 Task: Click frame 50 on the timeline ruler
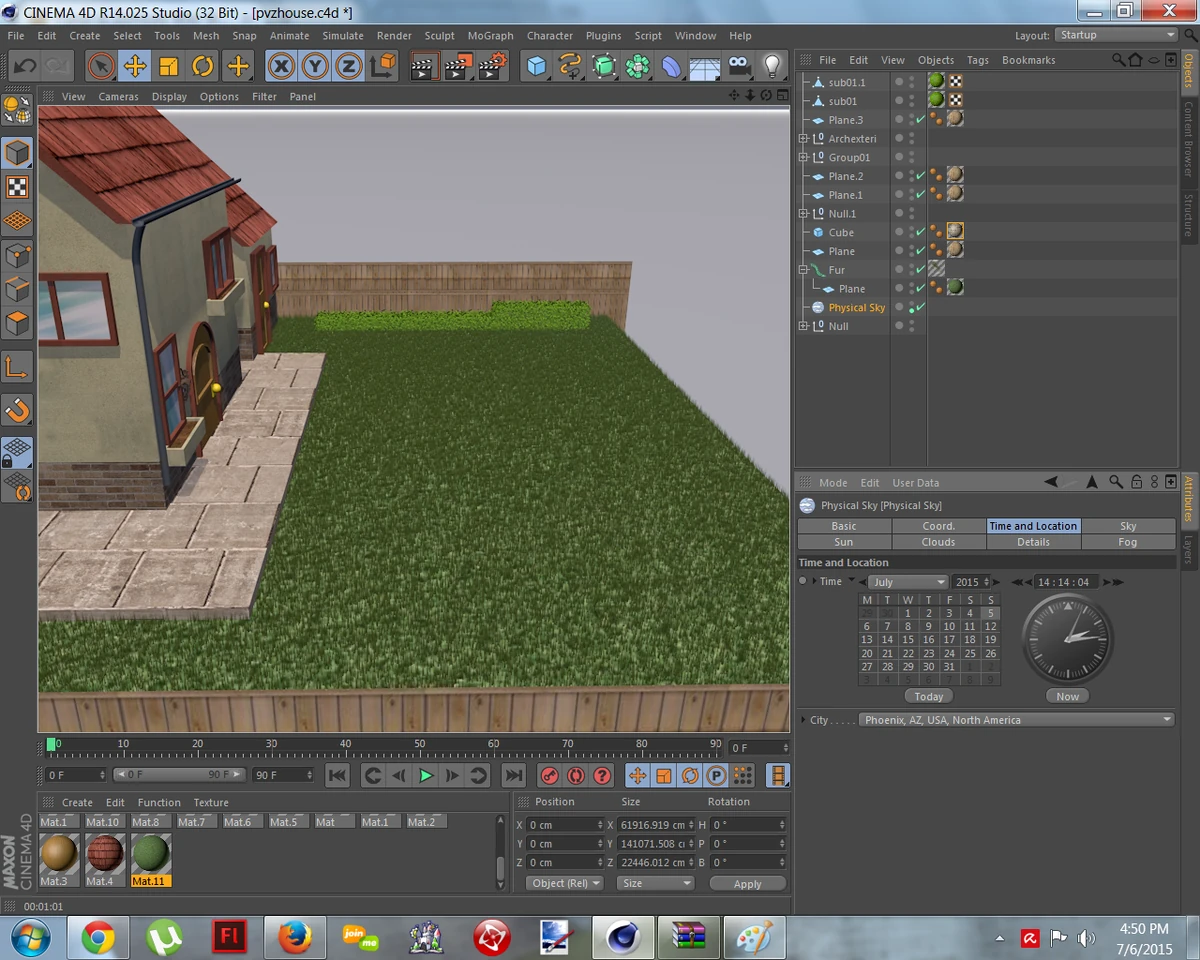click(419, 743)
